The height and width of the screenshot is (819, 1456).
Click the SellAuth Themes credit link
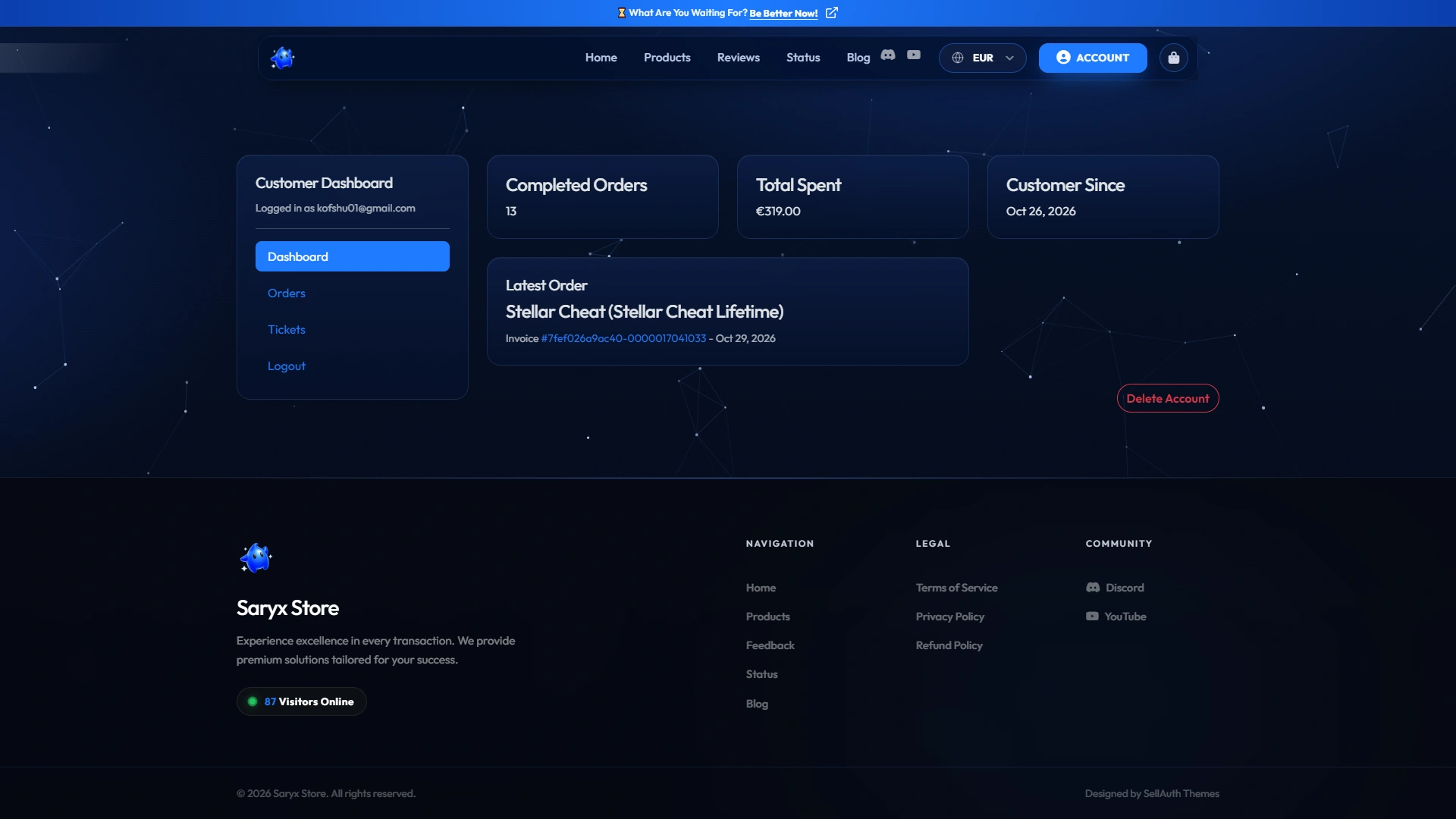[1181, 793]
